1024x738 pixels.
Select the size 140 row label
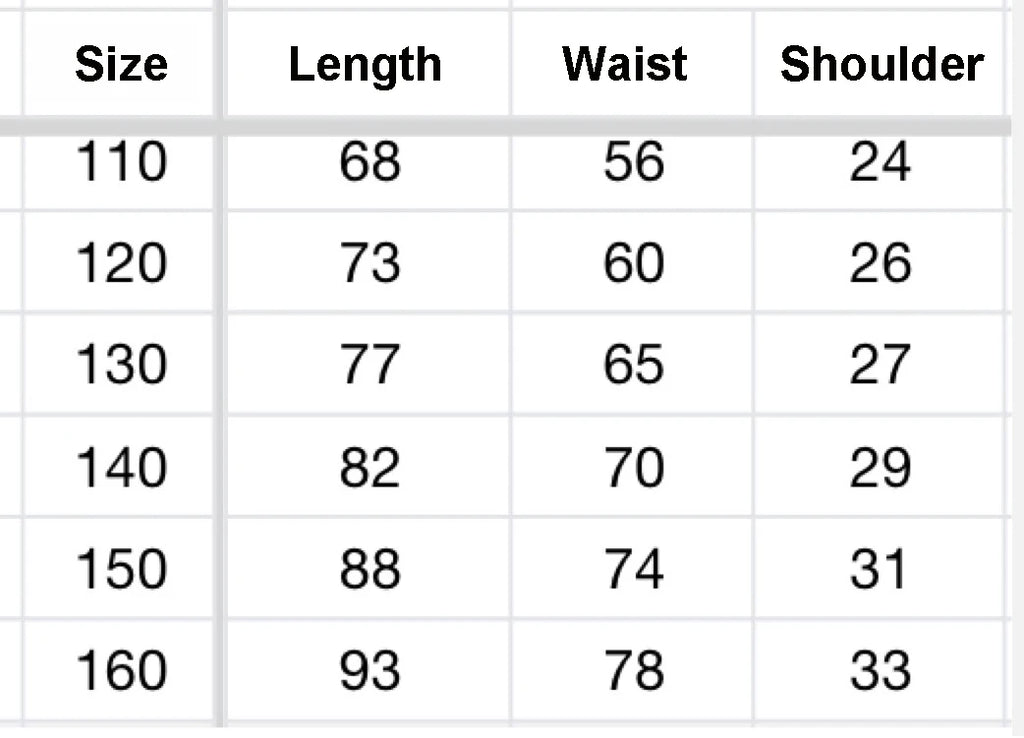(x=121, y=467)
